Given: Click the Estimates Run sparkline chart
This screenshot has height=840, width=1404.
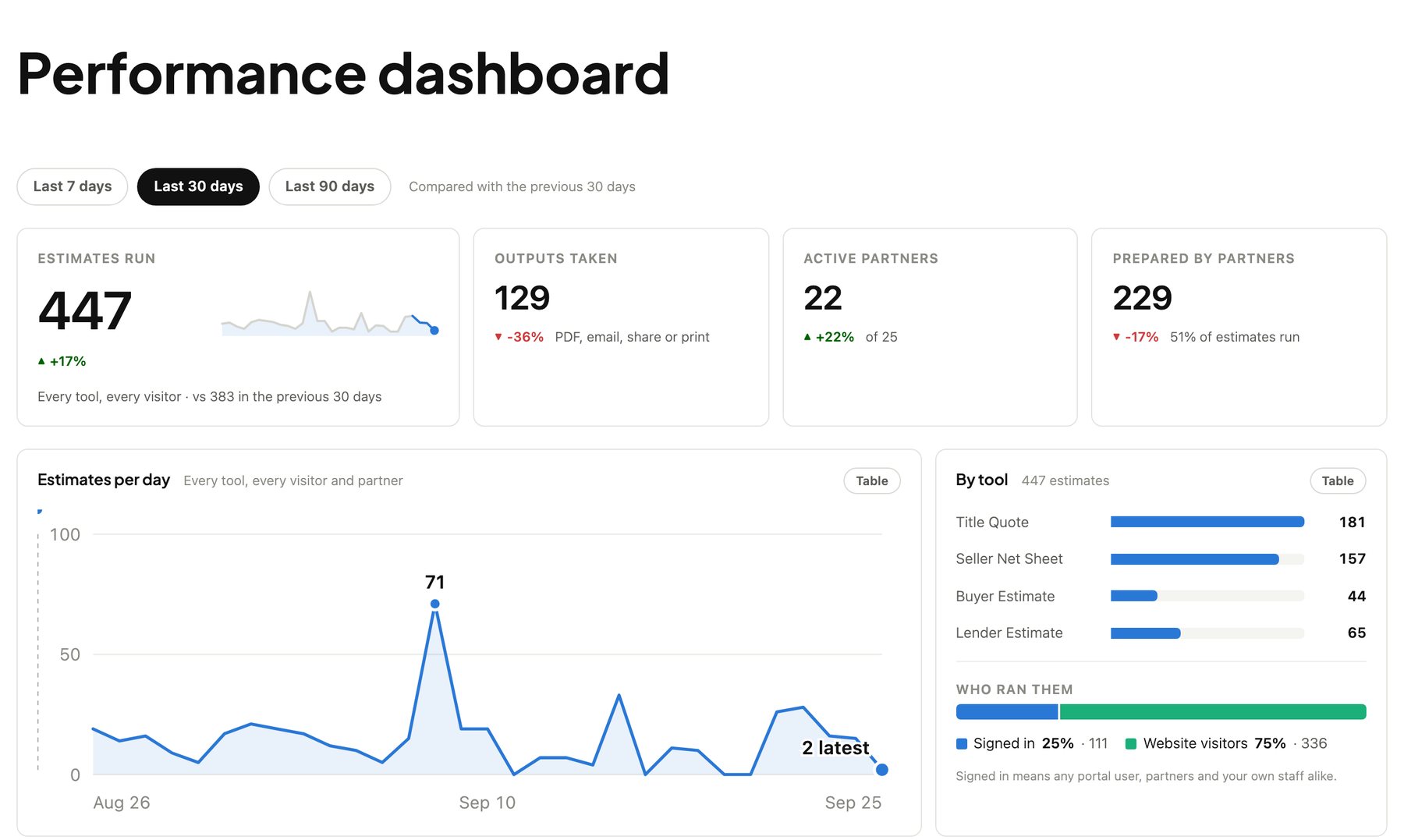Looking at the screenshot, I should (330, 314).
